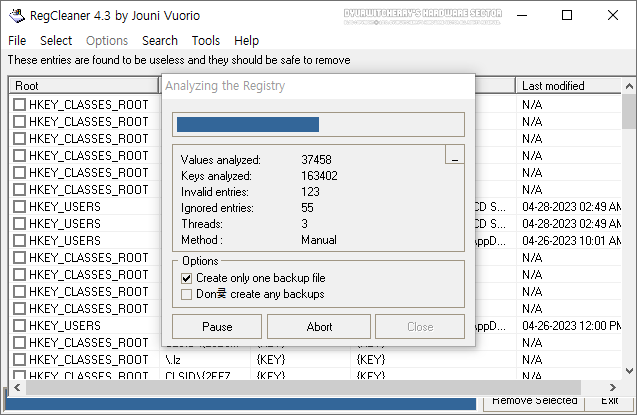The height and width of the screenshot is (415, 637).
Task: Uncheck Create only one backup file
Action: 186,278
